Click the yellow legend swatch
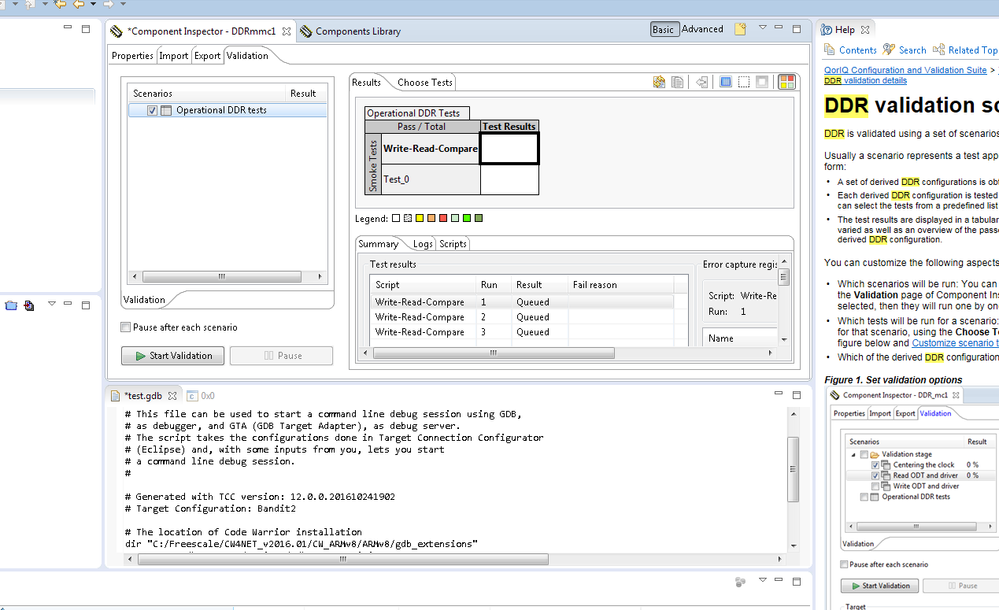 [419, 218]
